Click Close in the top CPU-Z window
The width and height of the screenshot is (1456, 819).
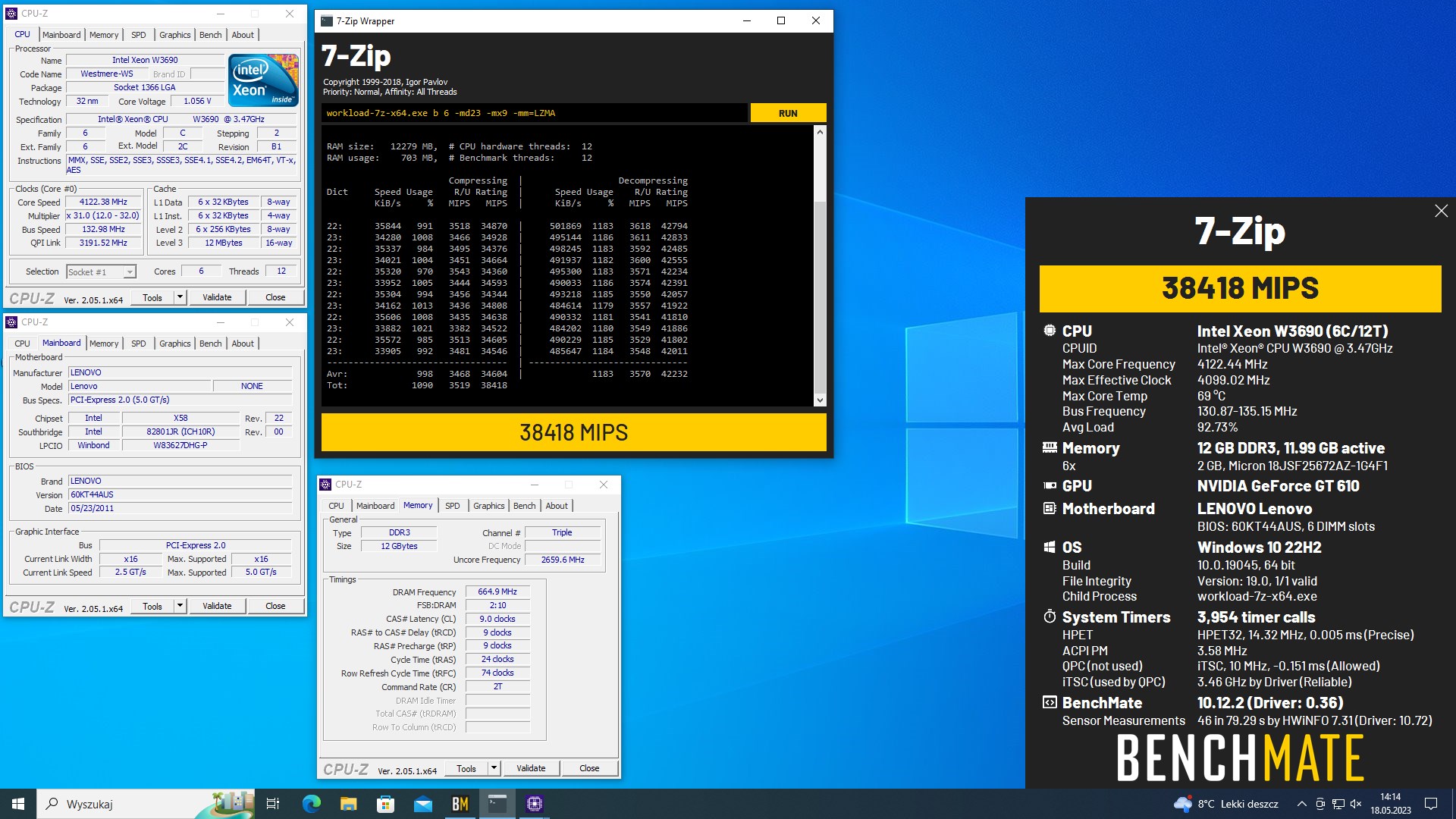(275, 297)
